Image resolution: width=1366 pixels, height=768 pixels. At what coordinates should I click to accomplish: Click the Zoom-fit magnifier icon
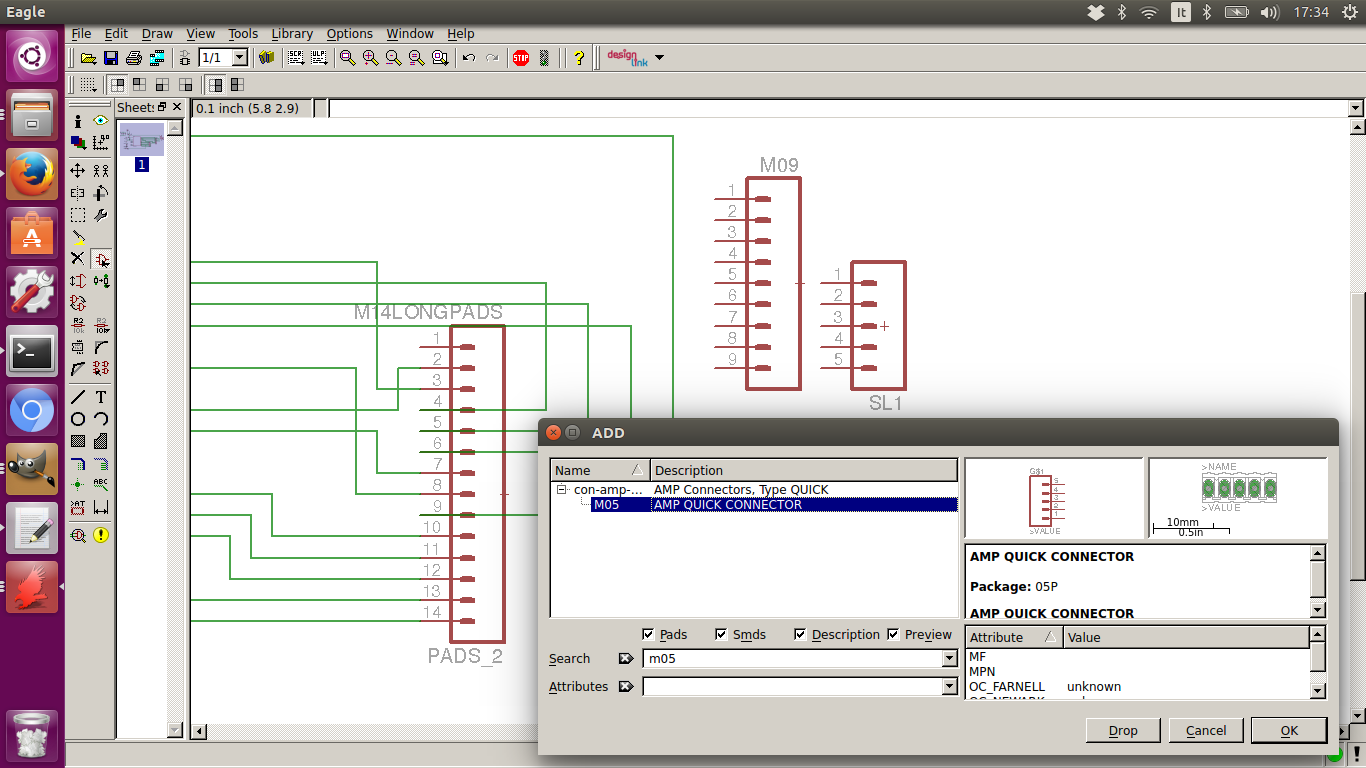[x=347, y=57]
